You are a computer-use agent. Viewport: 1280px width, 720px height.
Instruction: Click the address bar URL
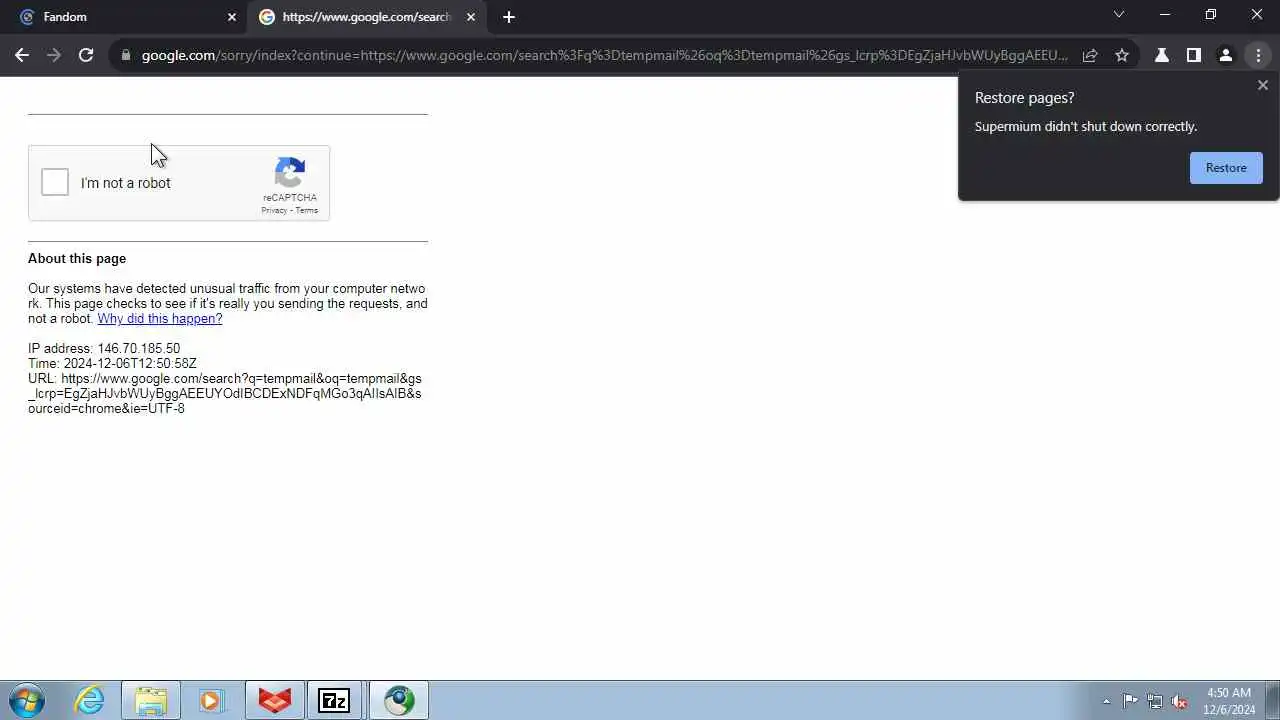(x=604, y=55)
